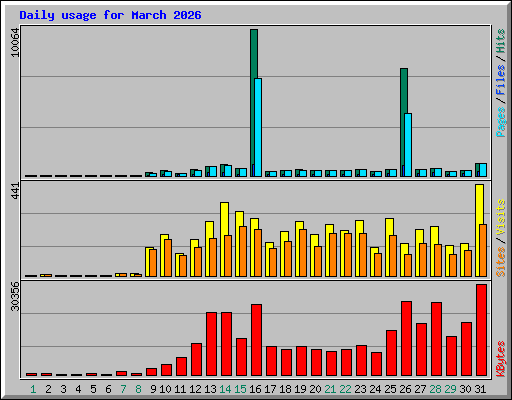
Task: Click the day 1 label on x-axis
Action: 33,389
